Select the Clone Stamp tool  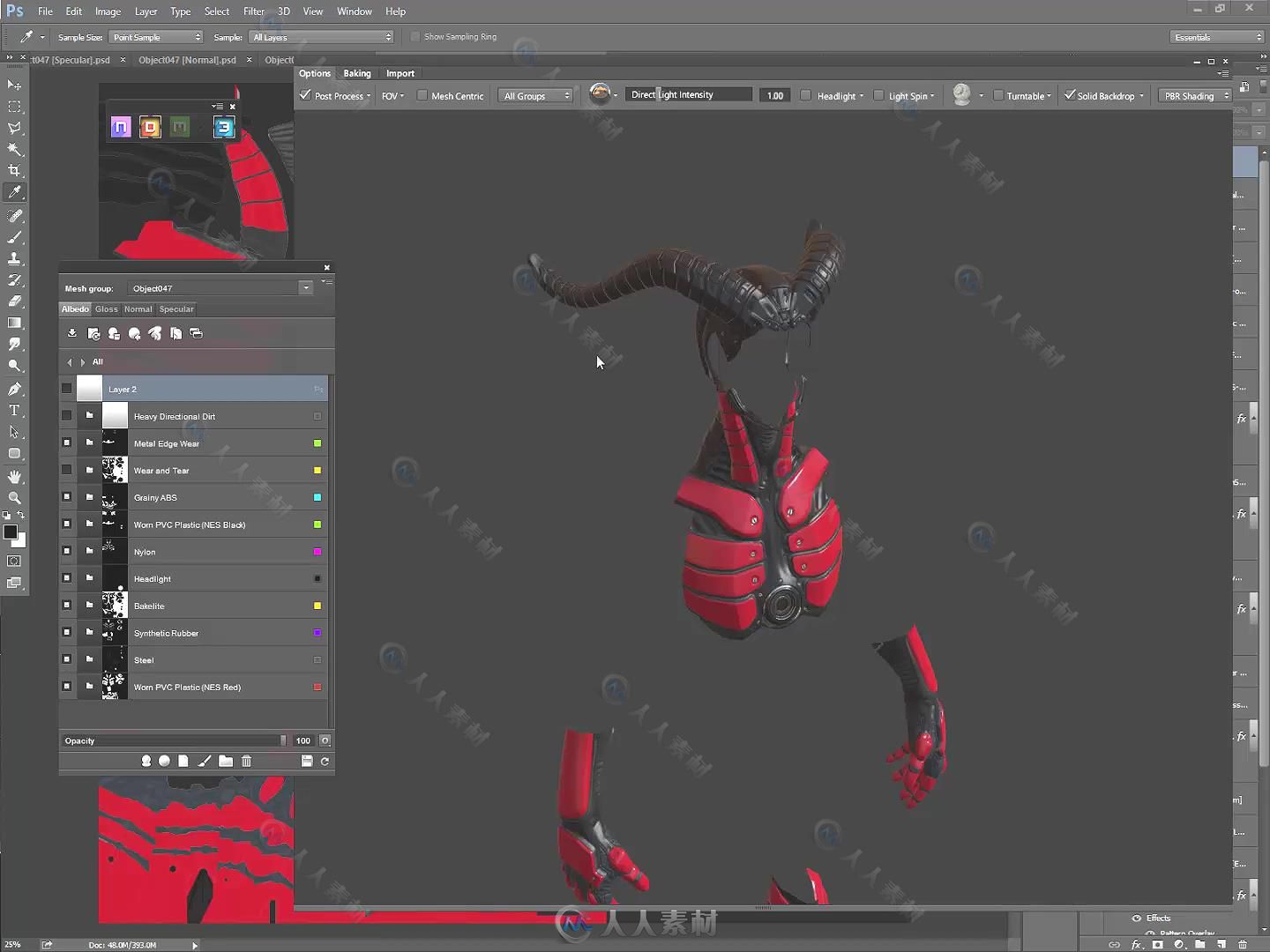14,259
